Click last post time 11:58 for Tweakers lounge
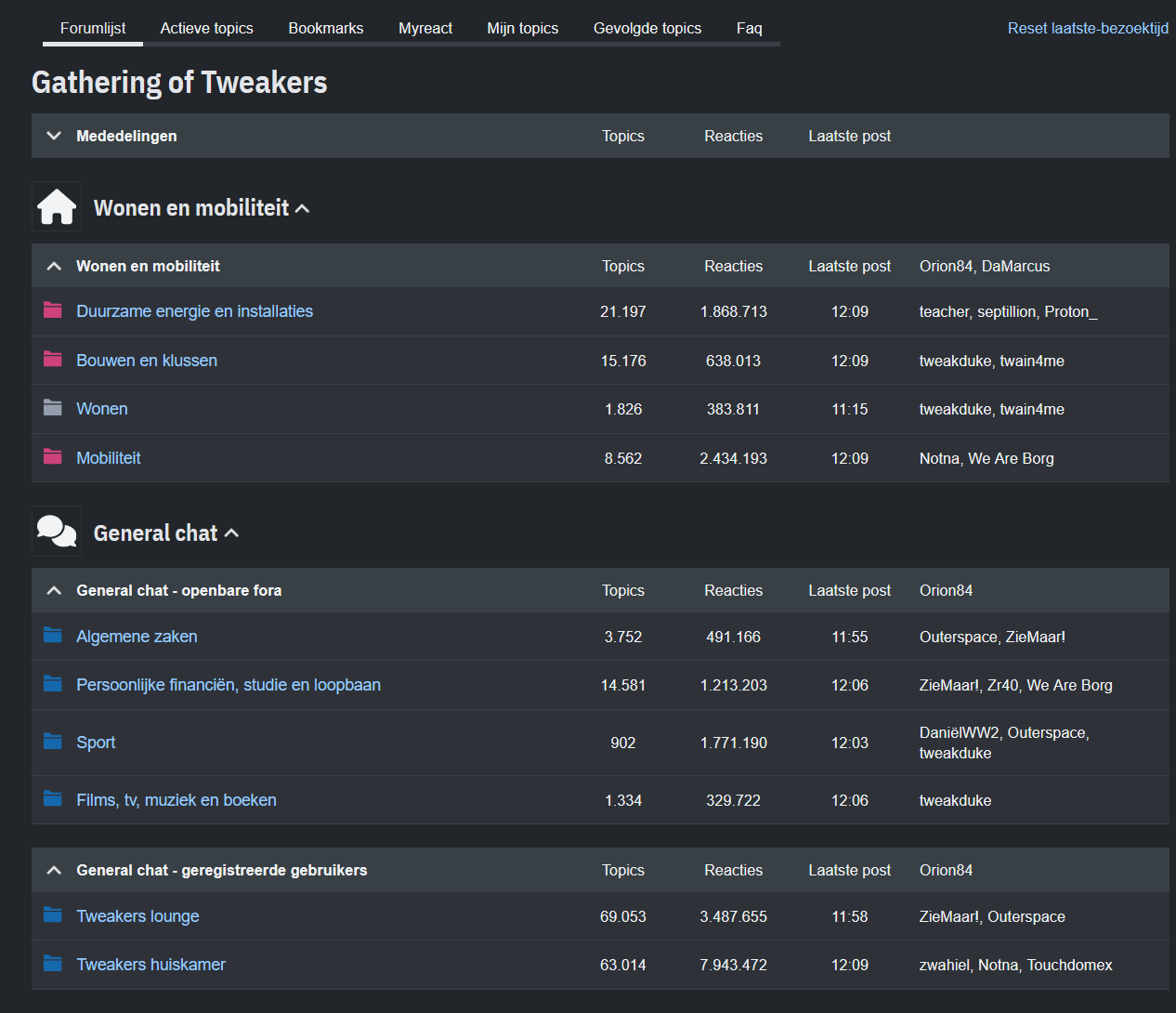Image resolution: width=1176 pixels, height=1013 pixels. pyautogui.click(x=849, y=916)
